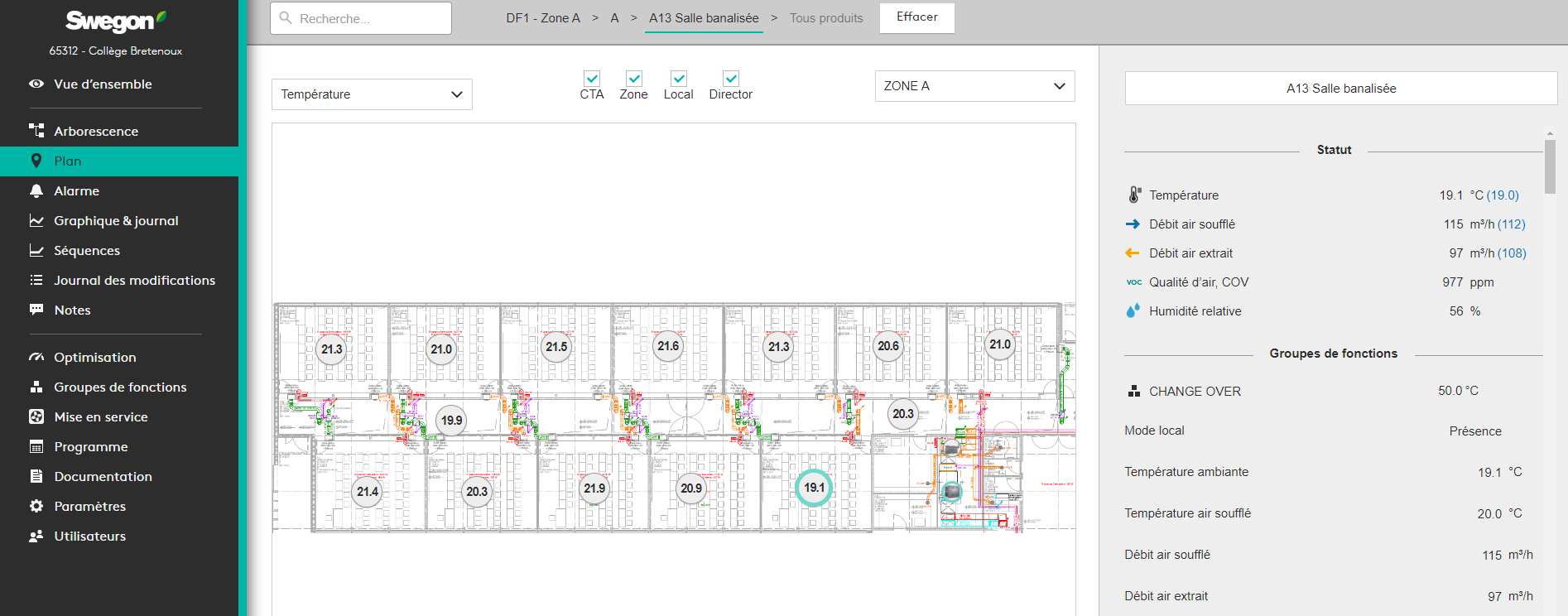Go to Journal des modifications
Viewport: 1568px width, 616px height.
coord(134,280)
